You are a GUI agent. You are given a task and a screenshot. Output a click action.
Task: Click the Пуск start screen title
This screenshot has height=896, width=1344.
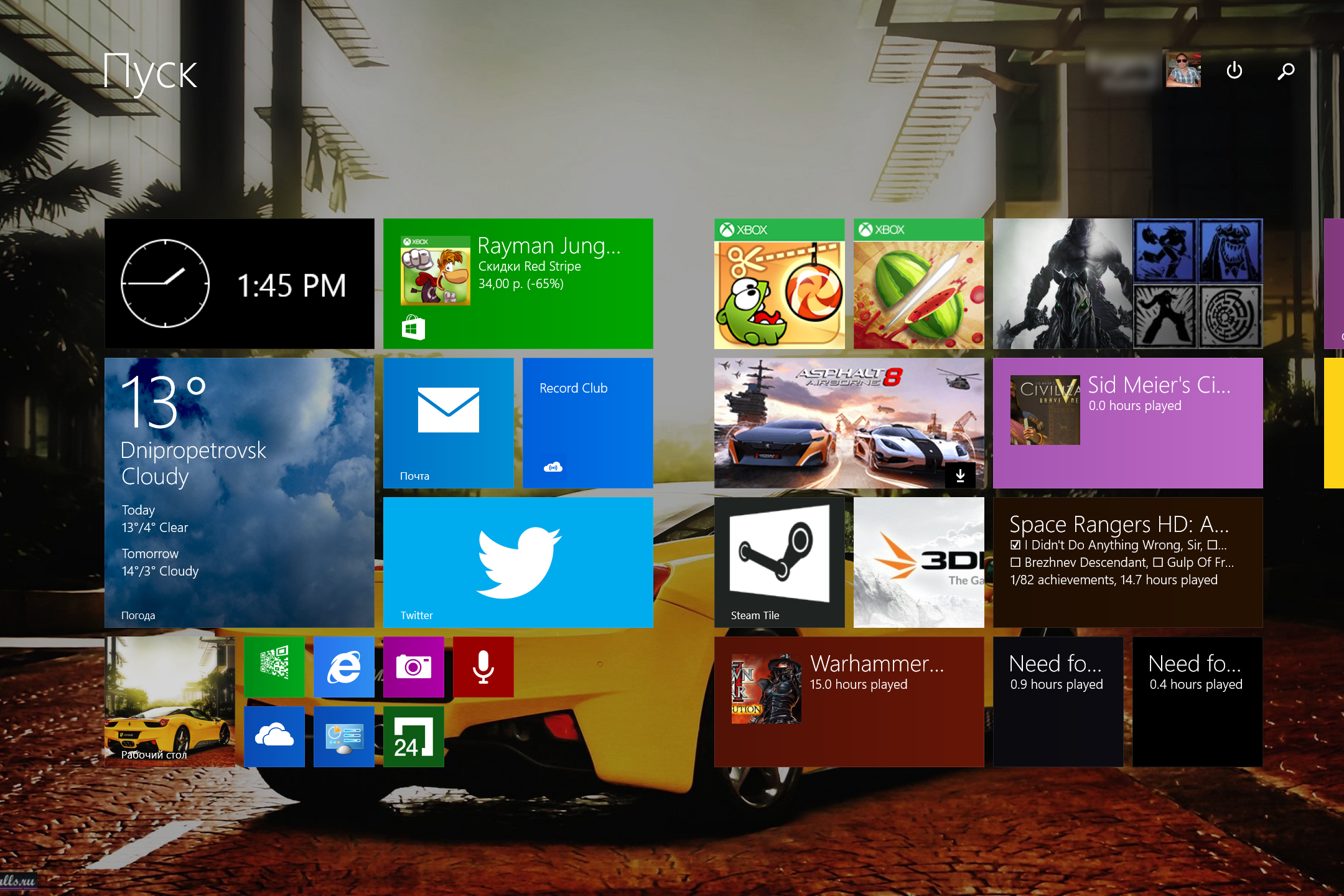point(151,73)
